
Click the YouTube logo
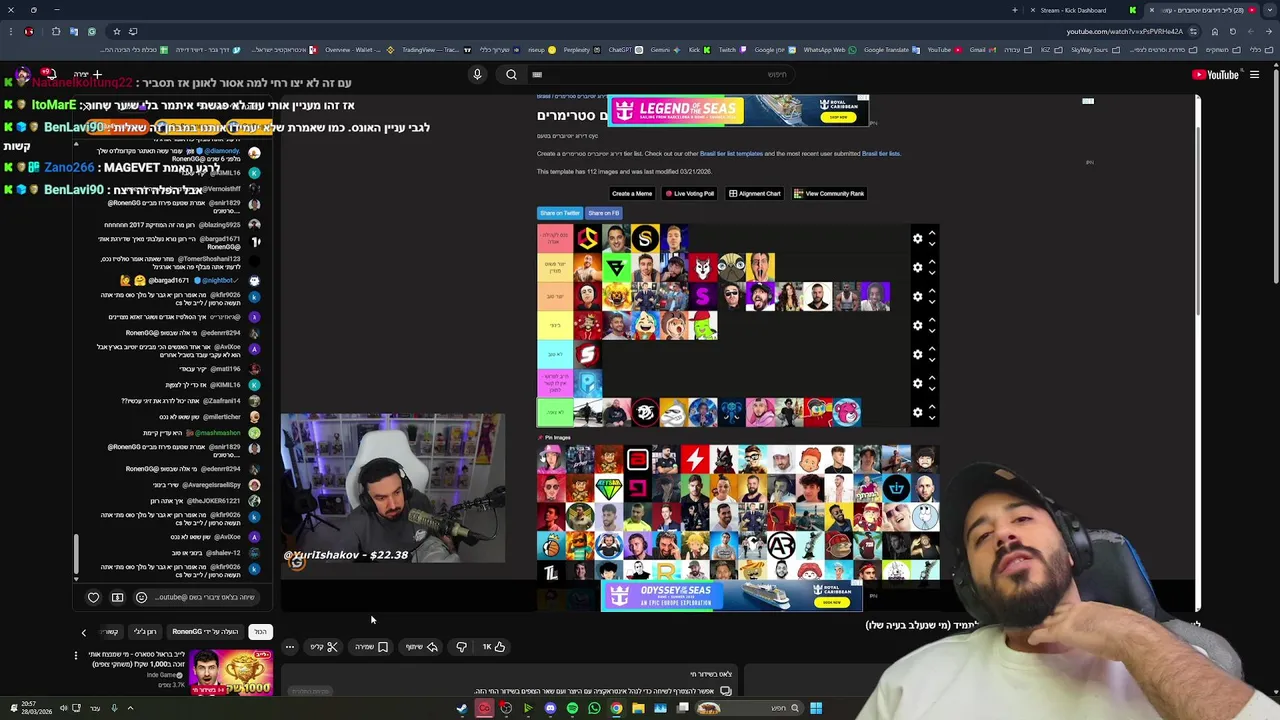(x=1215, y=74)
